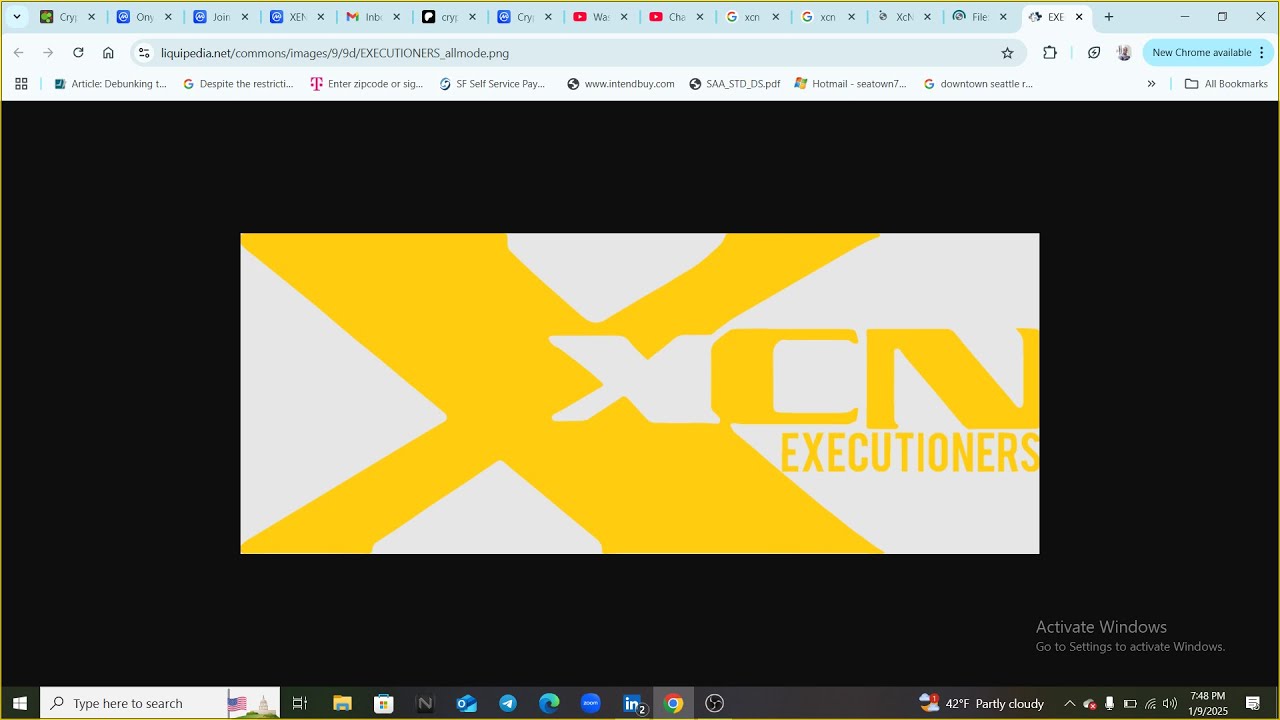Open Task View from taskbar
This screenshot has height=720, width=1280.
299,703
